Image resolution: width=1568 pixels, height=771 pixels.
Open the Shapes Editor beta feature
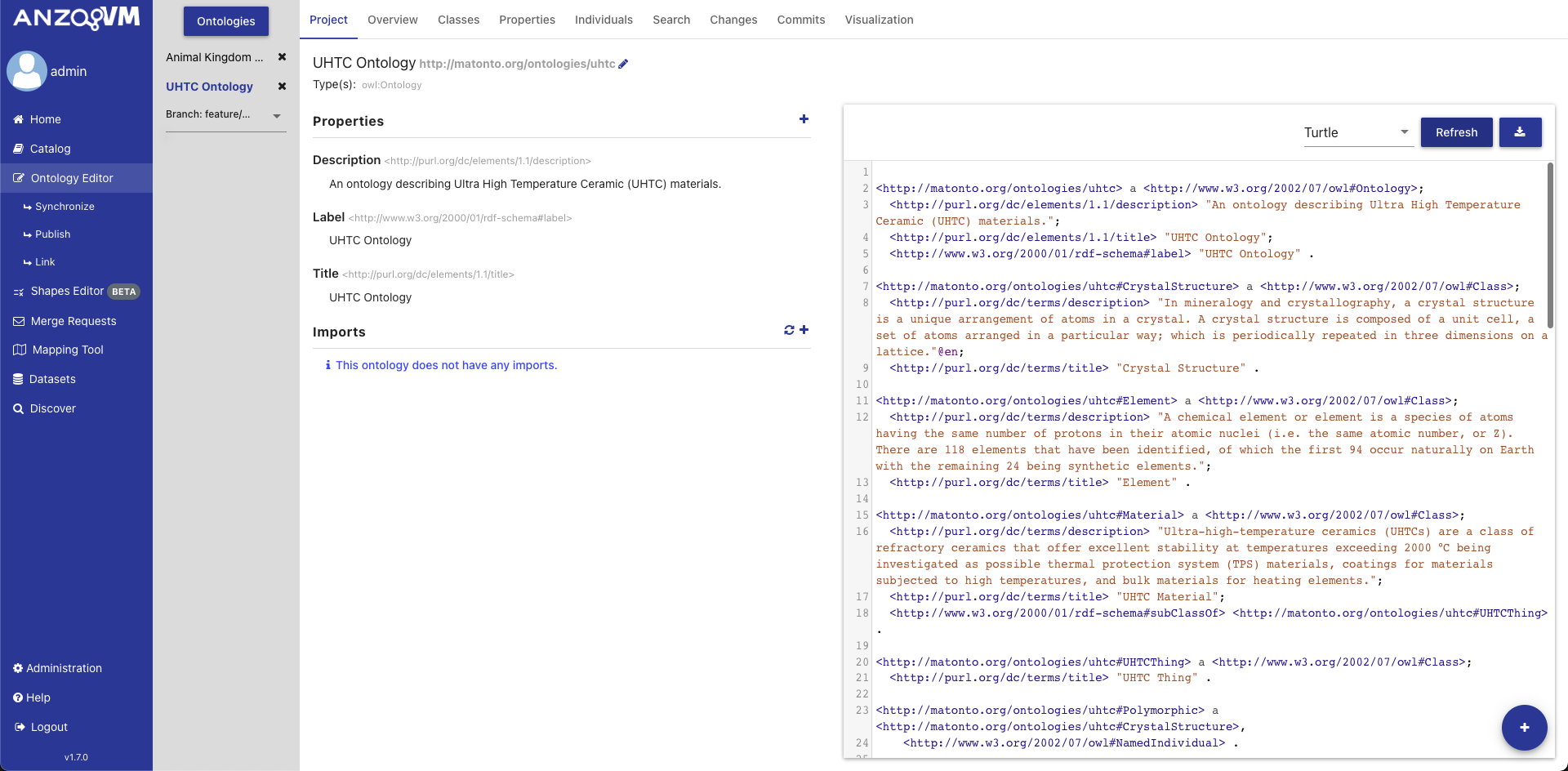coord(68,292)
